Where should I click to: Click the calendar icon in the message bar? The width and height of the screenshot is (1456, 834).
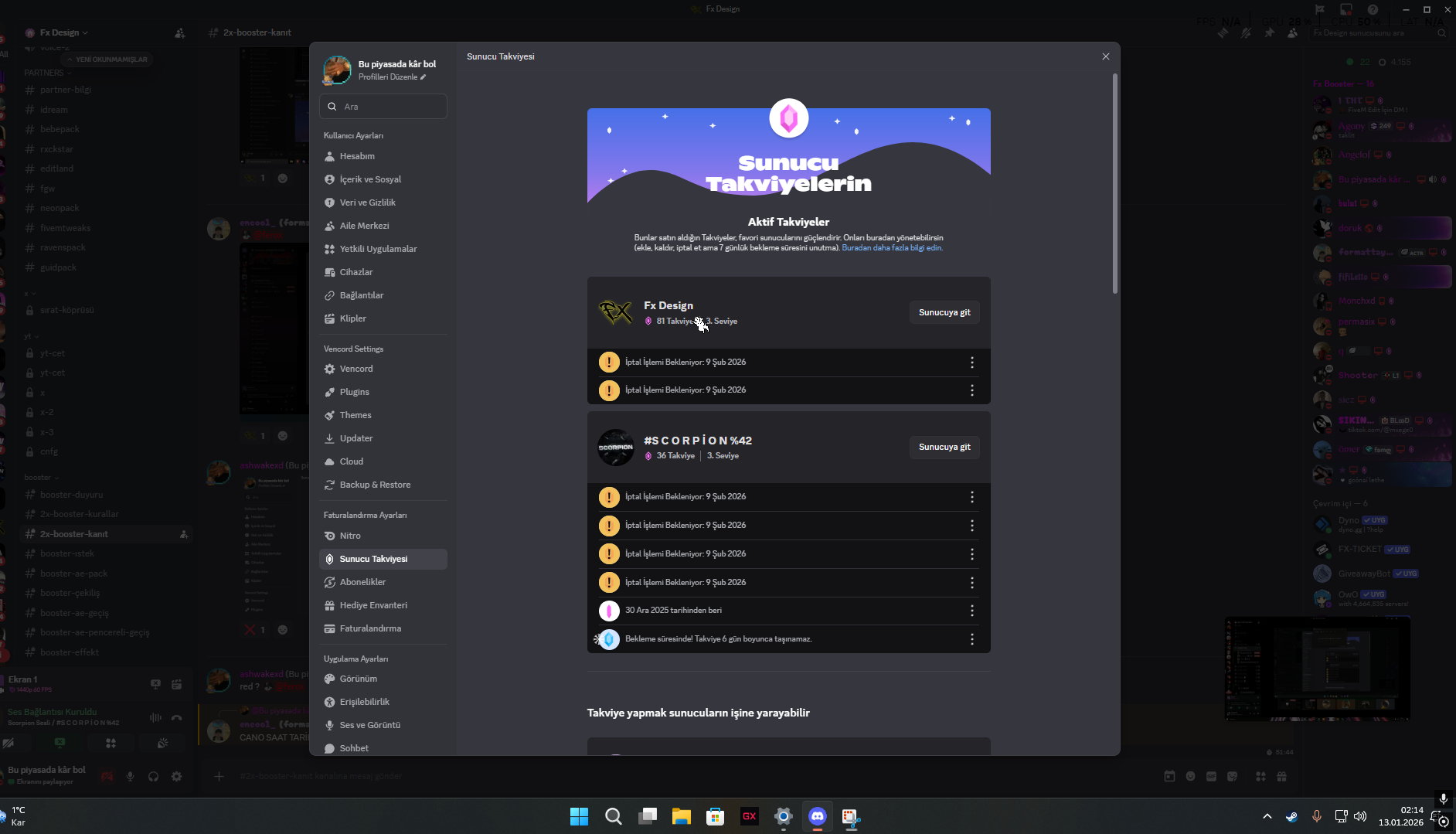coord(1169,776)
